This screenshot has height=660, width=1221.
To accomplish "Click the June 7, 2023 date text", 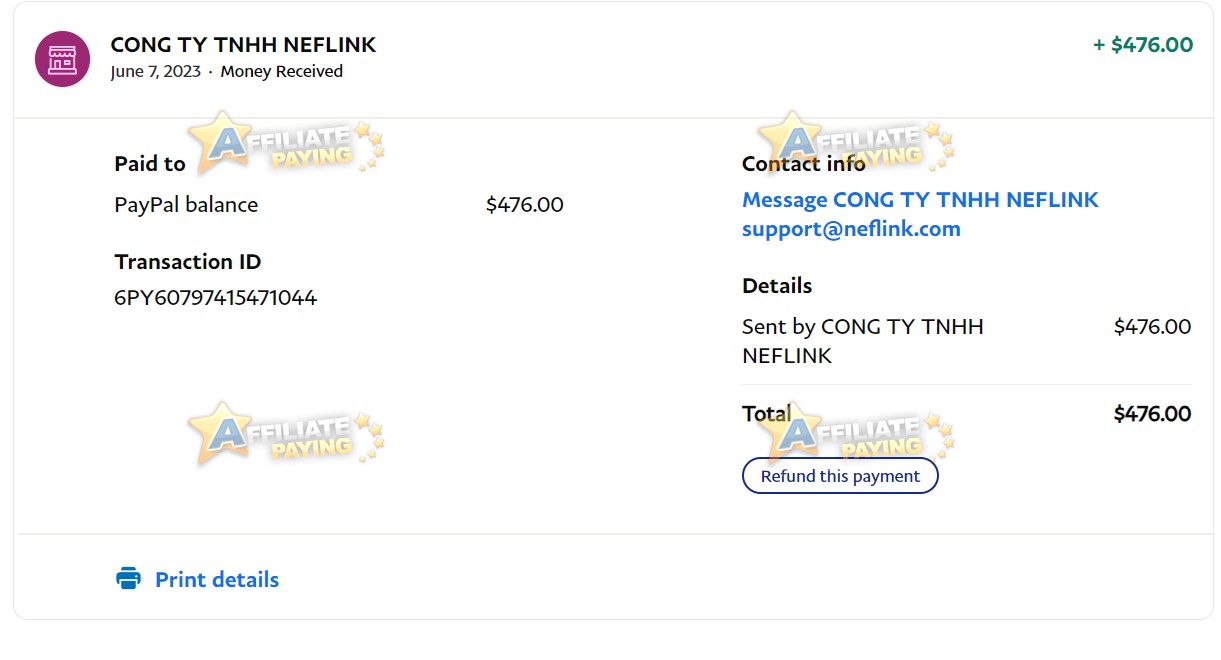I will 155,72.
